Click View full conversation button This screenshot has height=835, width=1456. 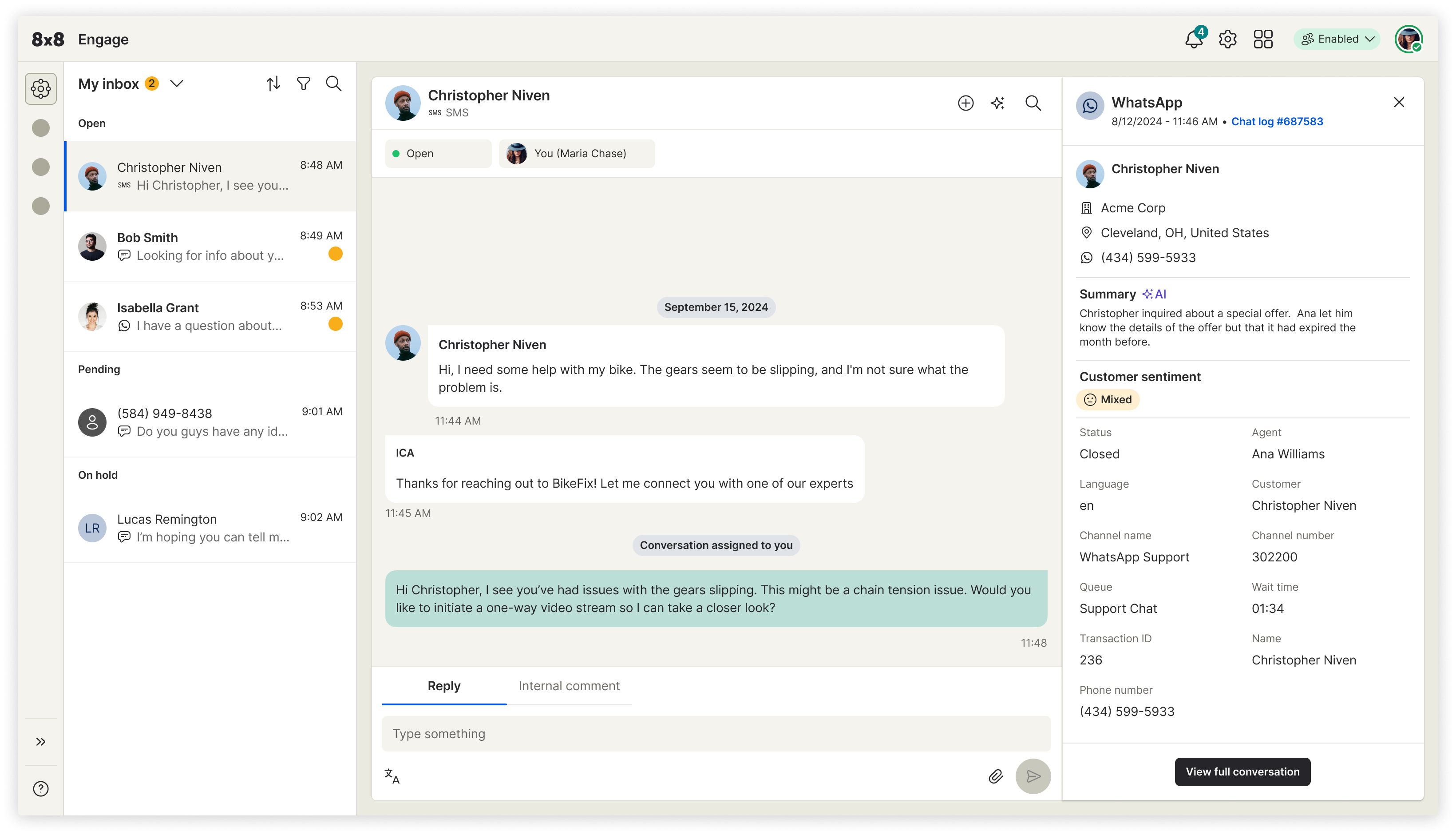point(1242,772)
